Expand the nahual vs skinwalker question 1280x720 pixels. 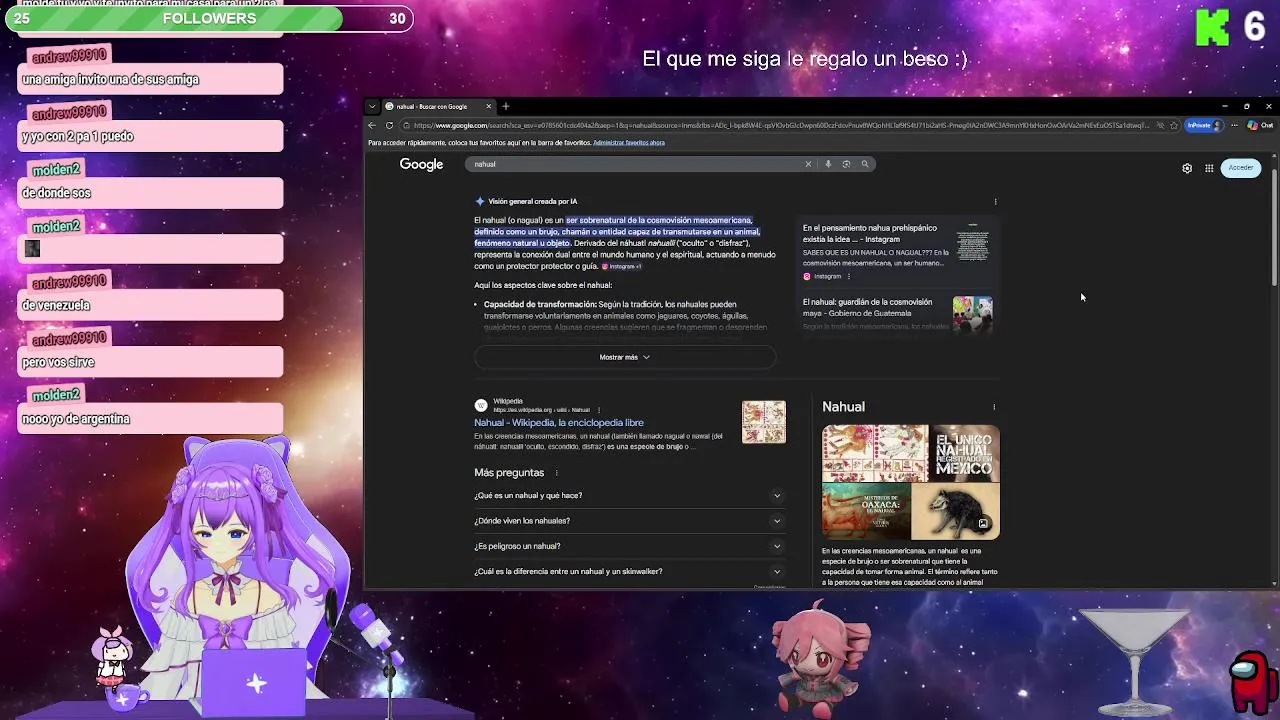click(628, 572)
